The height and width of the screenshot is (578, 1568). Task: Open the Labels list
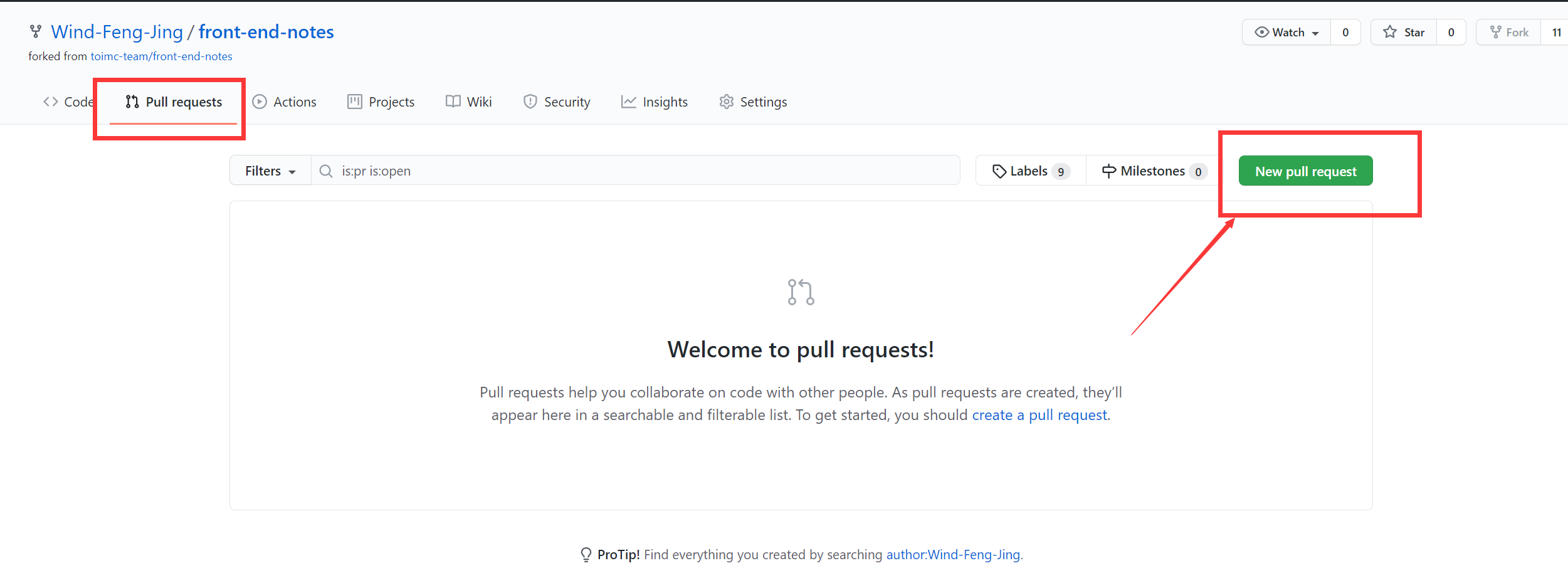(x=1031, y=171)
